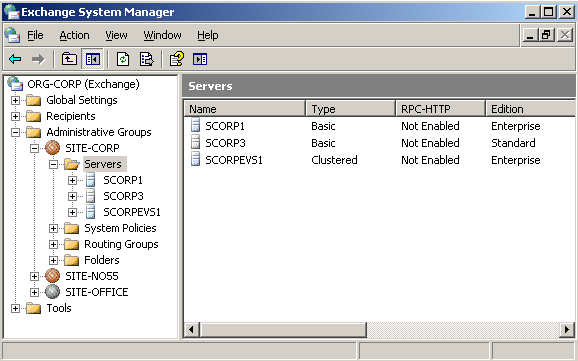578x361 pixels.
Task: Click SCORPEVS1 server icon in tree
Action: [x=90, y=212]
